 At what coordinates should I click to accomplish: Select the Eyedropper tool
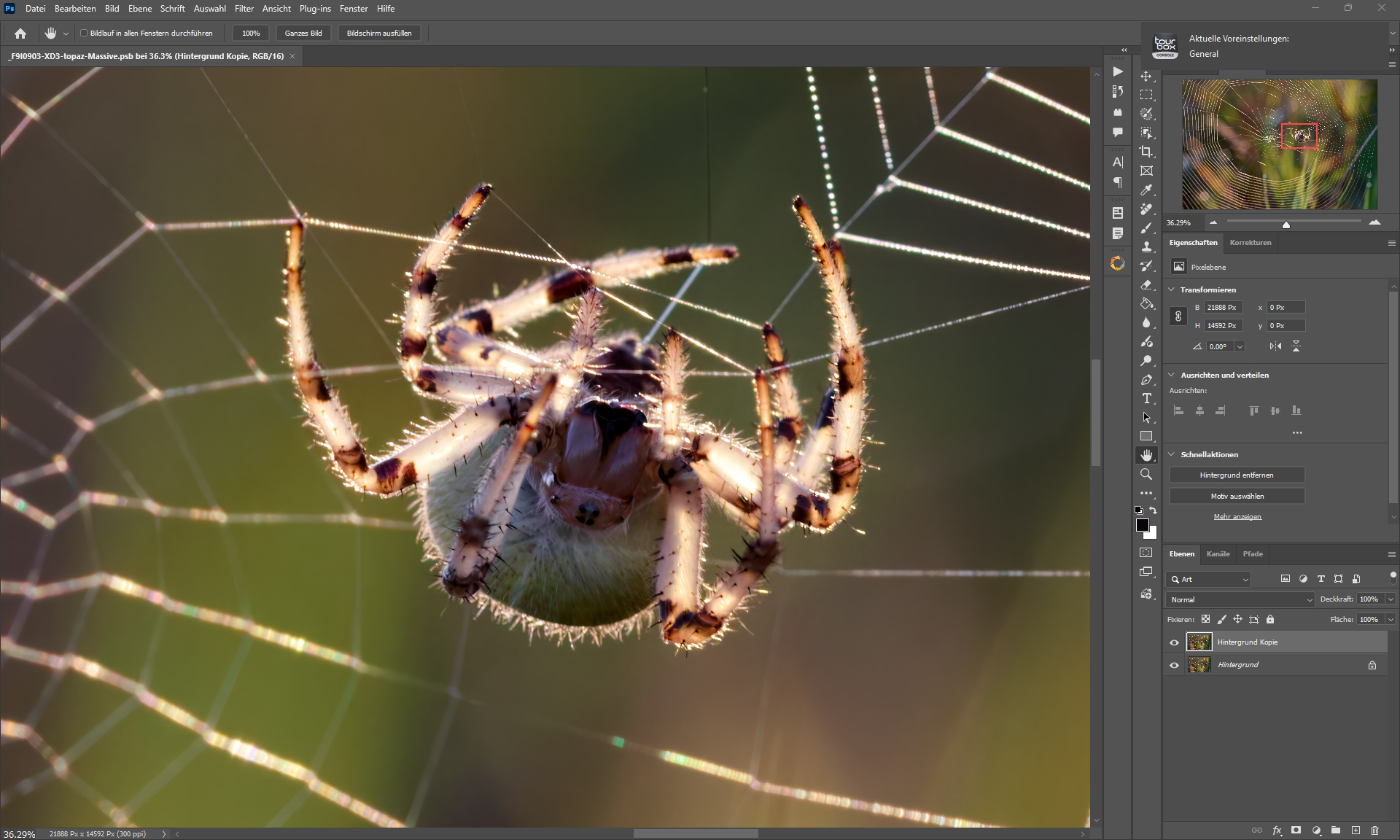click(x=1146, y=190)
